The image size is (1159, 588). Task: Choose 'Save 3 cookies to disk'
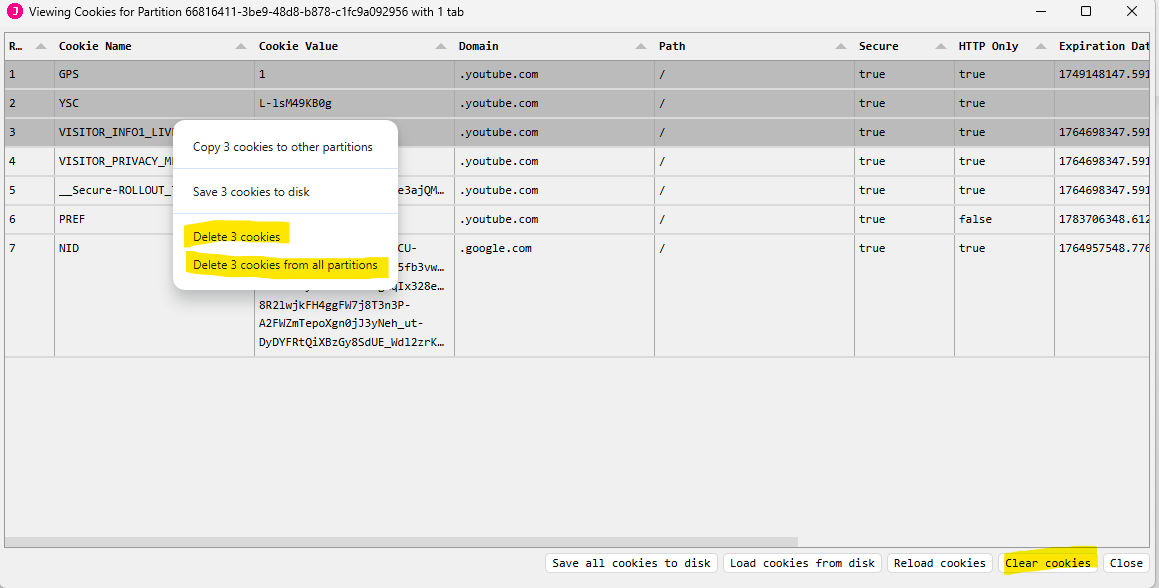pyautogui.click(x=251, y=192)
